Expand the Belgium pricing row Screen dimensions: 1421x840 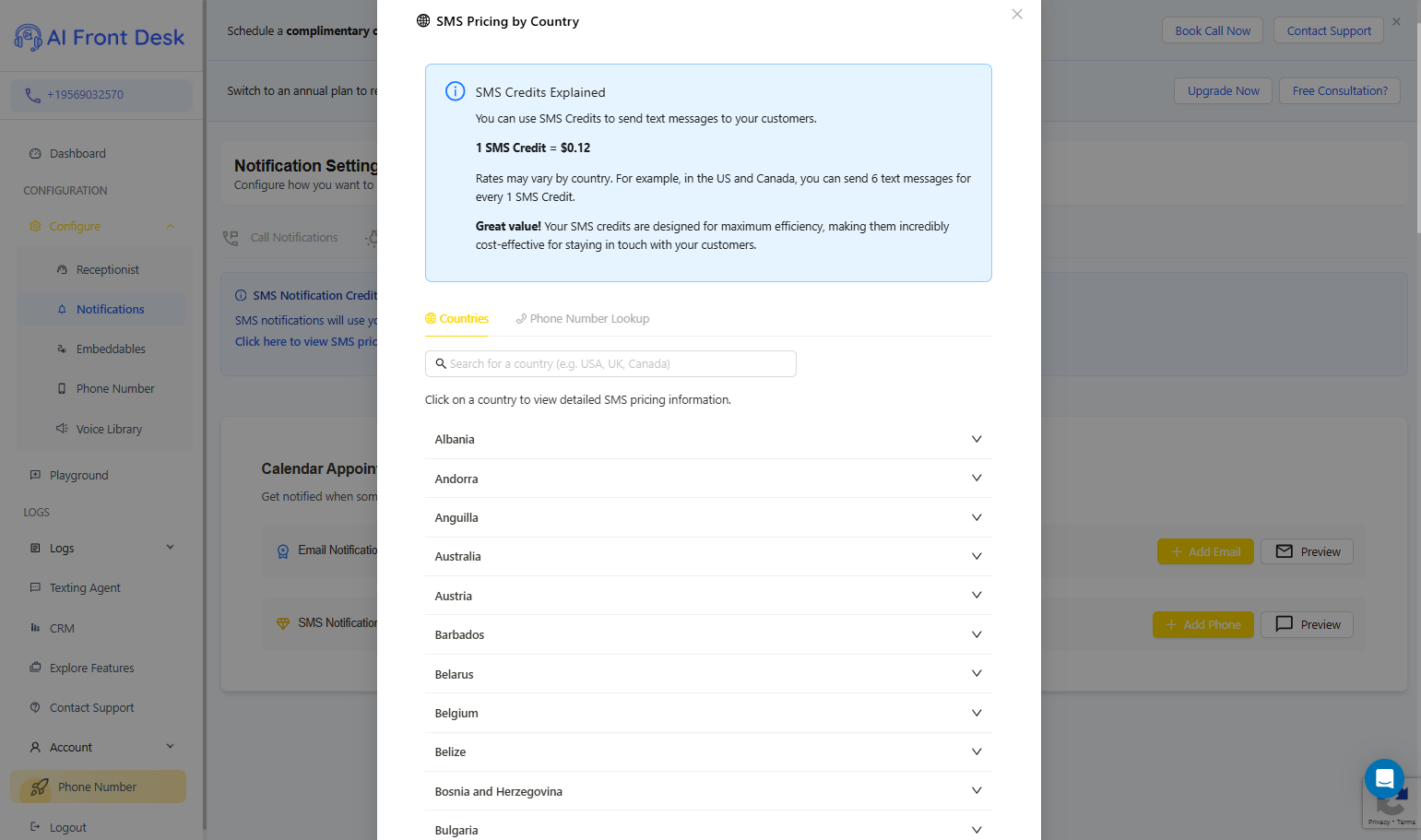[708, 713]
